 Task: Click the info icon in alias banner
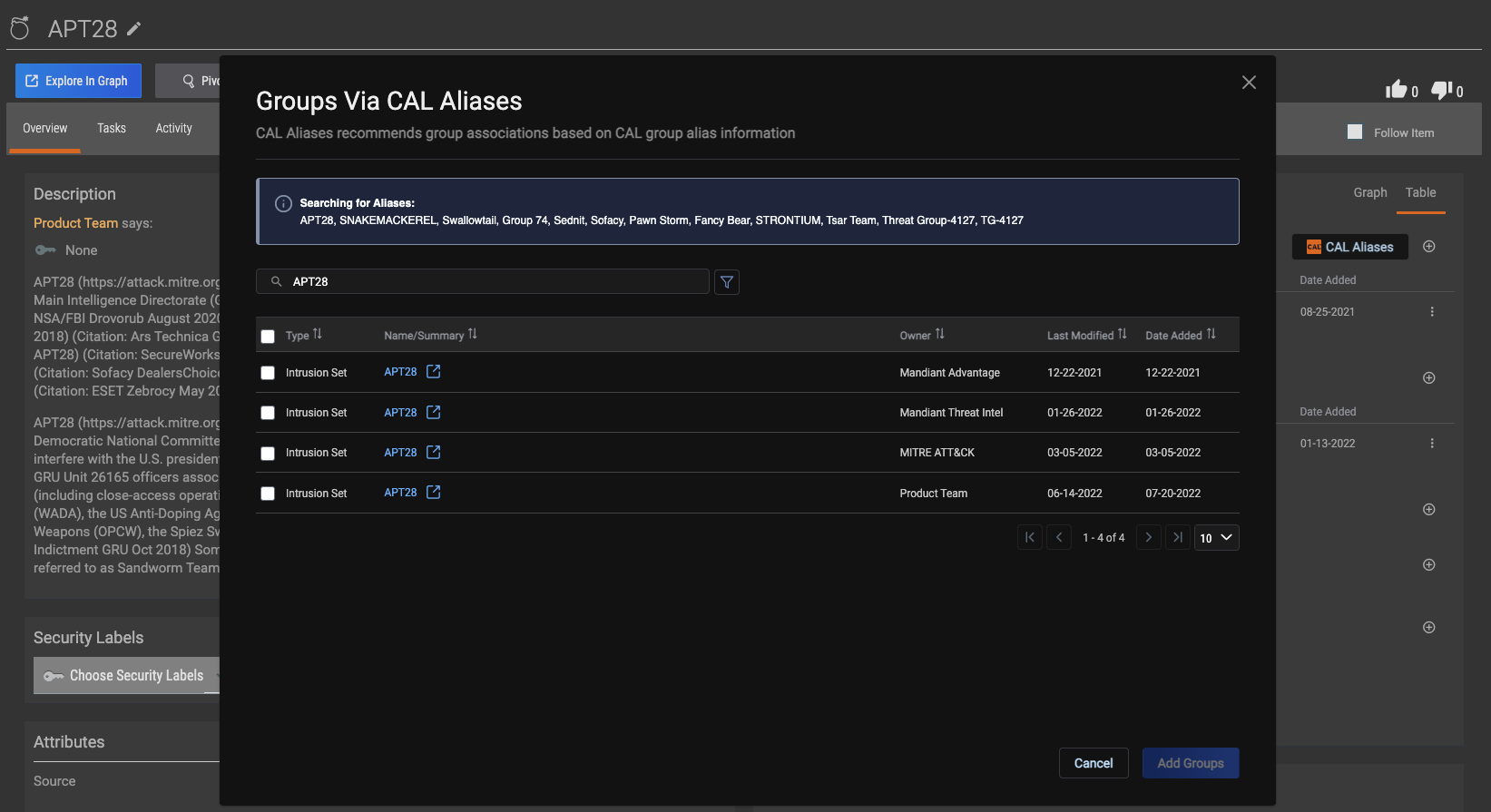283,203
